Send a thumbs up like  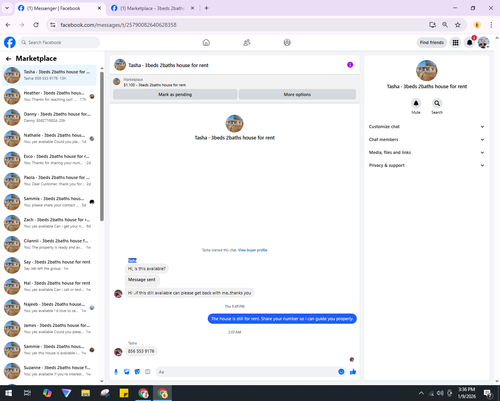(353, 372)
